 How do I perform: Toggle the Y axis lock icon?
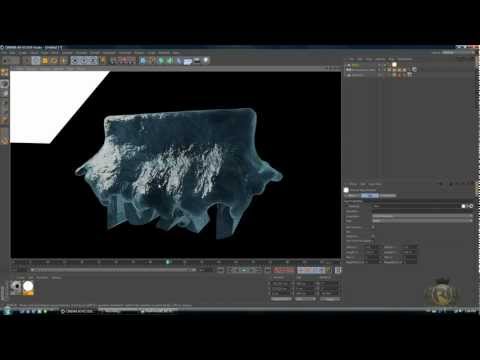click(x=84, y=60)
